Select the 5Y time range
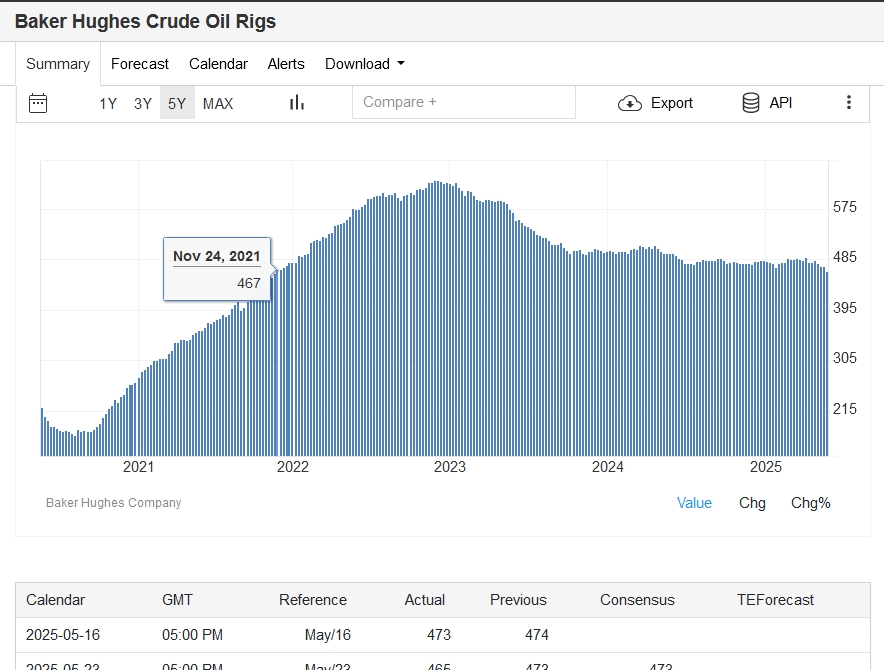The height and width of the screenshot is (670, 884). click(177, 103)
